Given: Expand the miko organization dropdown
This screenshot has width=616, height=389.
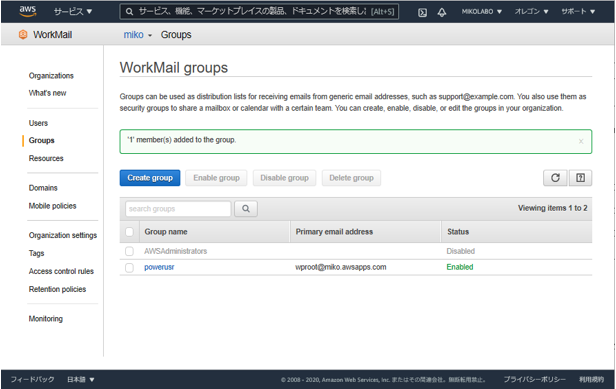Looking at the screenshot, I should pos(138,35).
